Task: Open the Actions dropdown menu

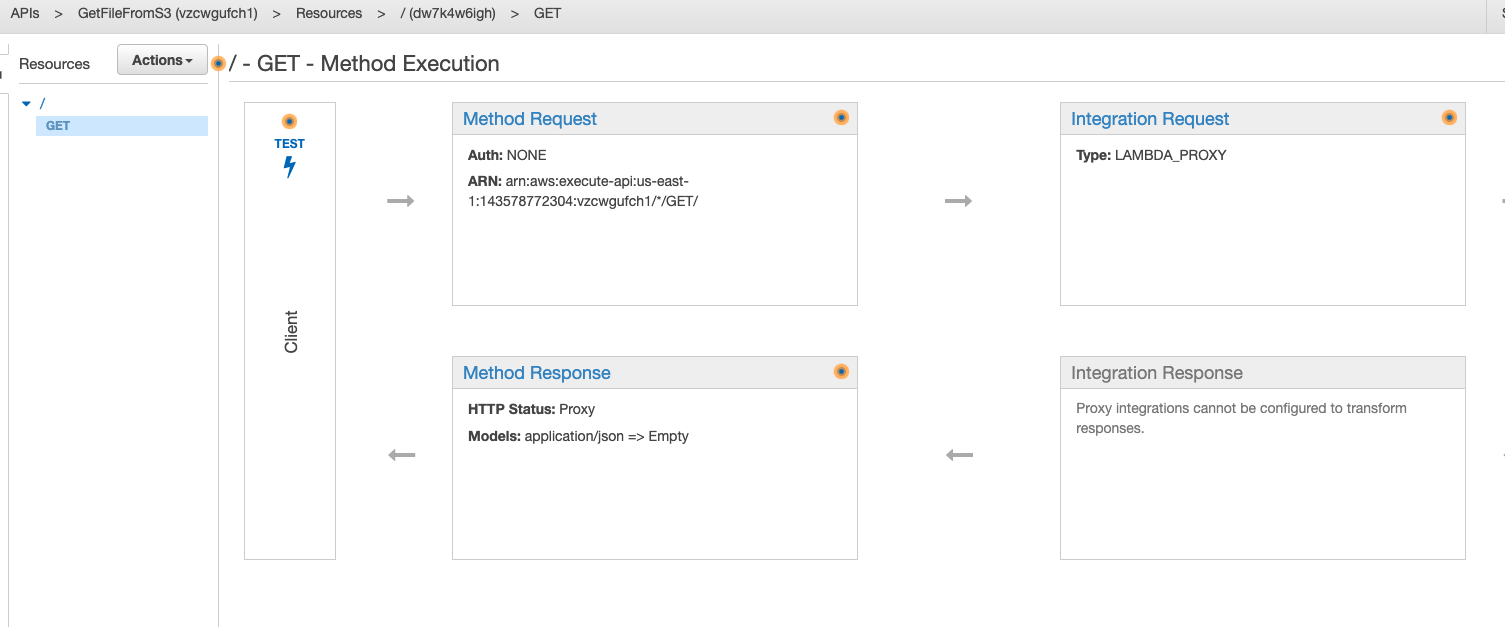Action: [162, 60]
